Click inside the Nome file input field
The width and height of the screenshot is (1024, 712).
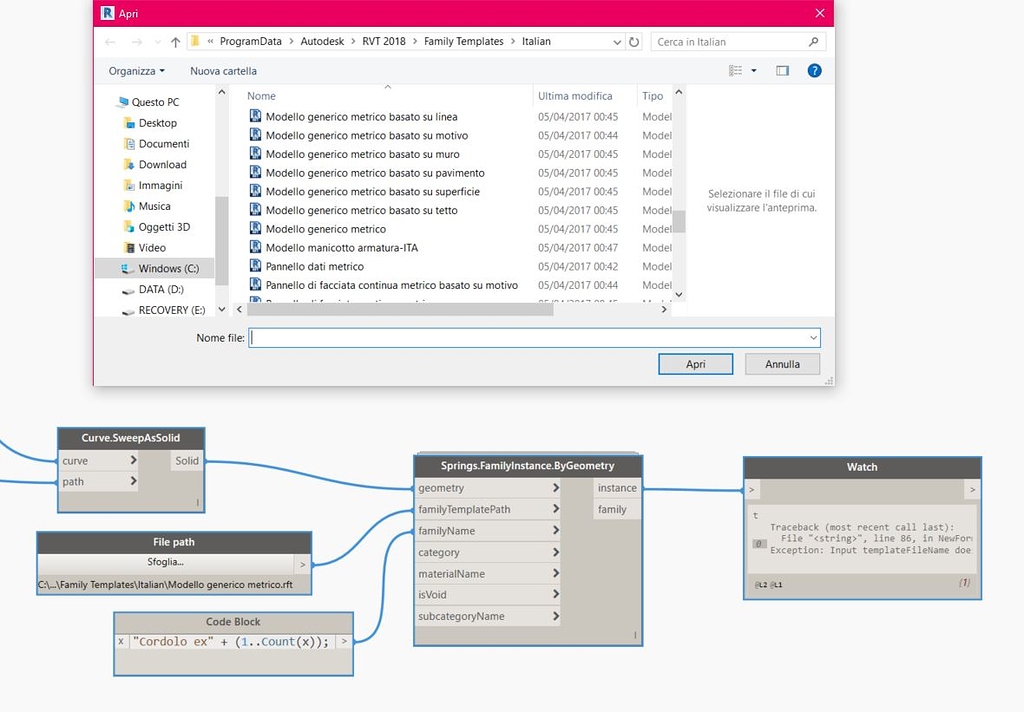pyautogui.click(x=500, y=337)
